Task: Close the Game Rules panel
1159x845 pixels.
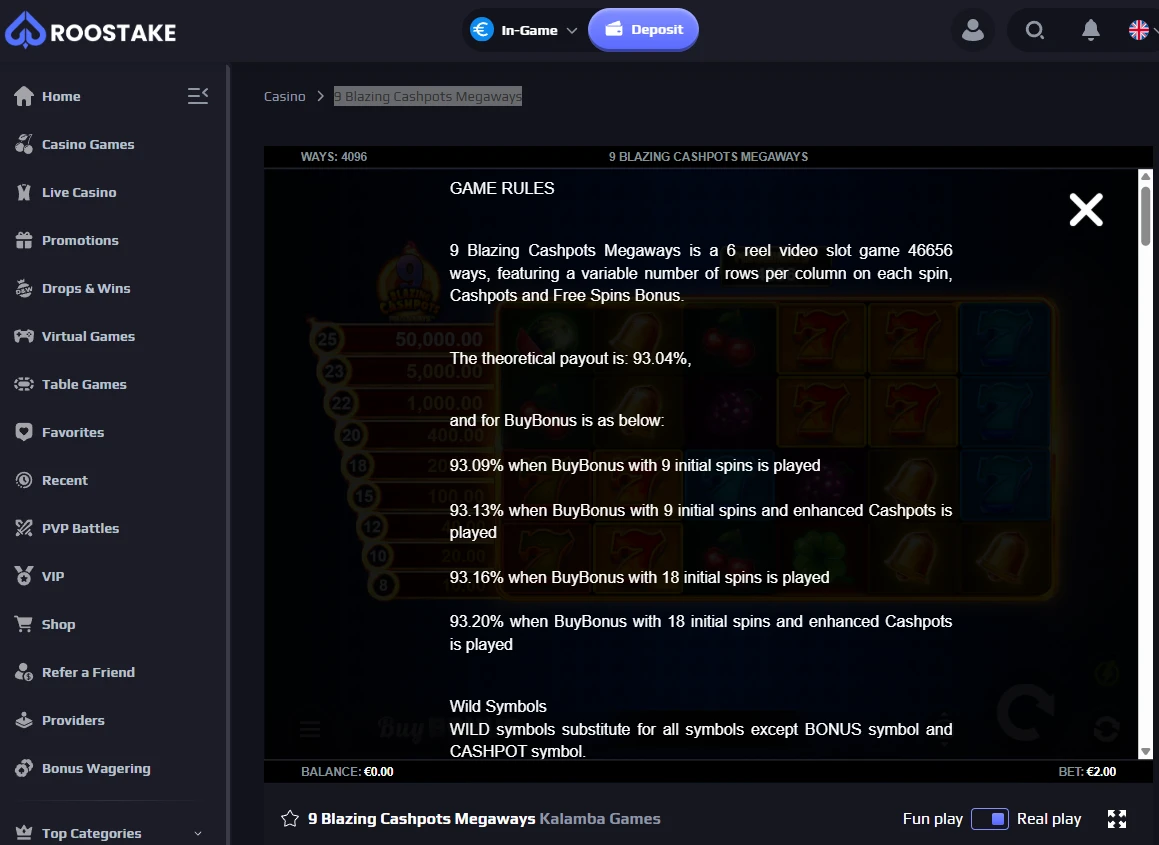Action: click(1086, 210)
